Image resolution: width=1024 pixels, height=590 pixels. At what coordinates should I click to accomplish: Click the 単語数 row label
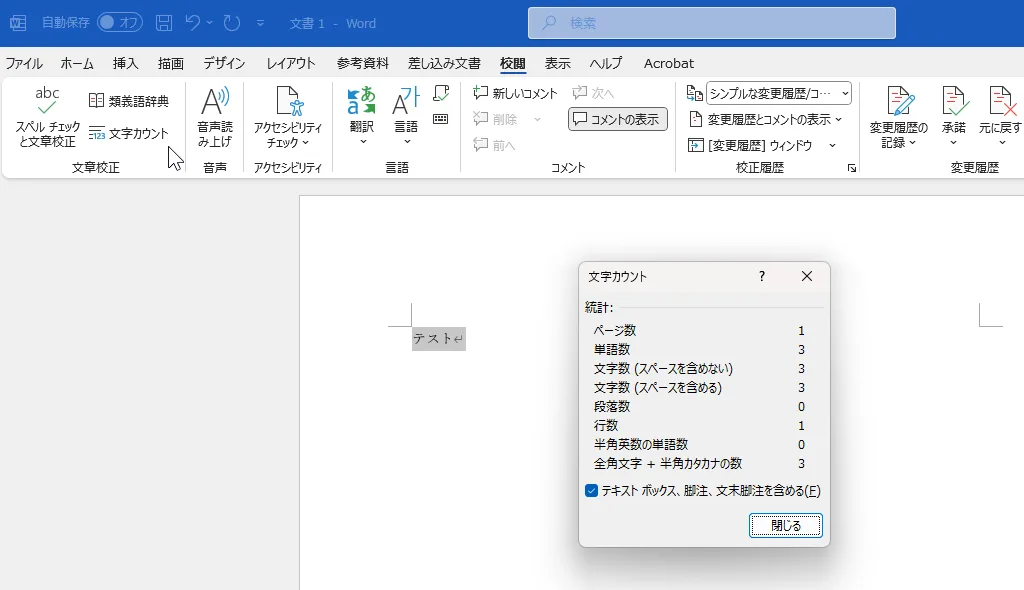click(x=612, y=350)
